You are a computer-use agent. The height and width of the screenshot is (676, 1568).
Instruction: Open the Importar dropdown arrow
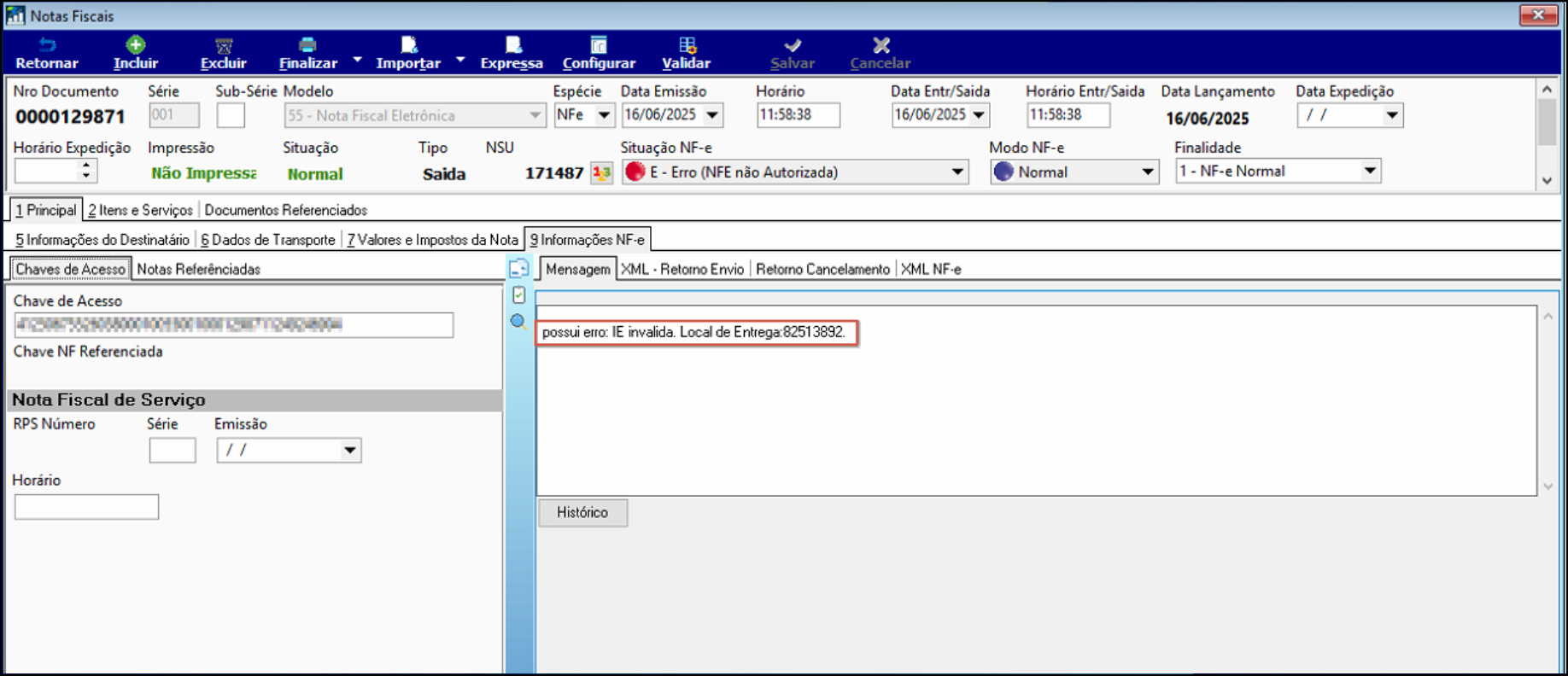460,60
